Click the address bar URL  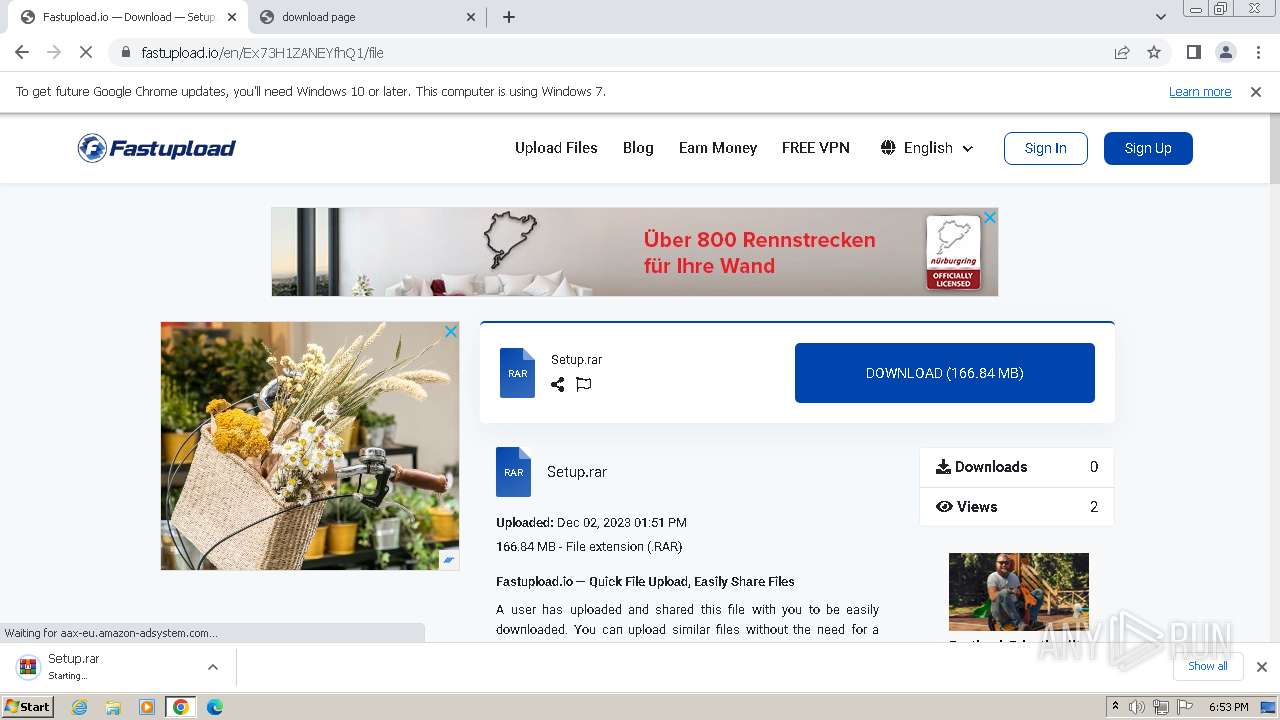[x=263, y=53]
